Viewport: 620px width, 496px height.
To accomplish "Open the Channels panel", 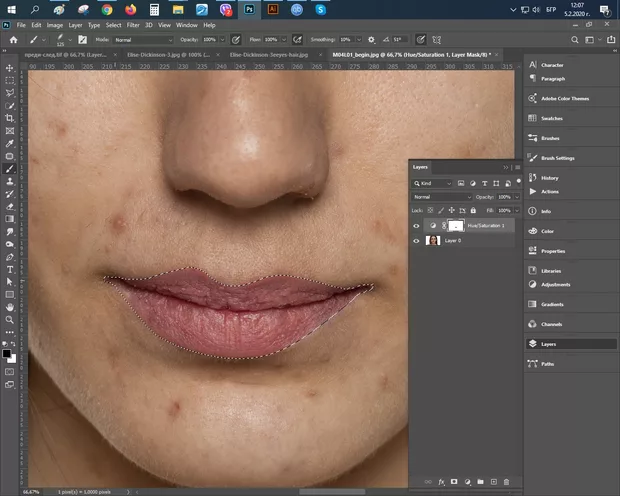I will [x=550, y=325].
